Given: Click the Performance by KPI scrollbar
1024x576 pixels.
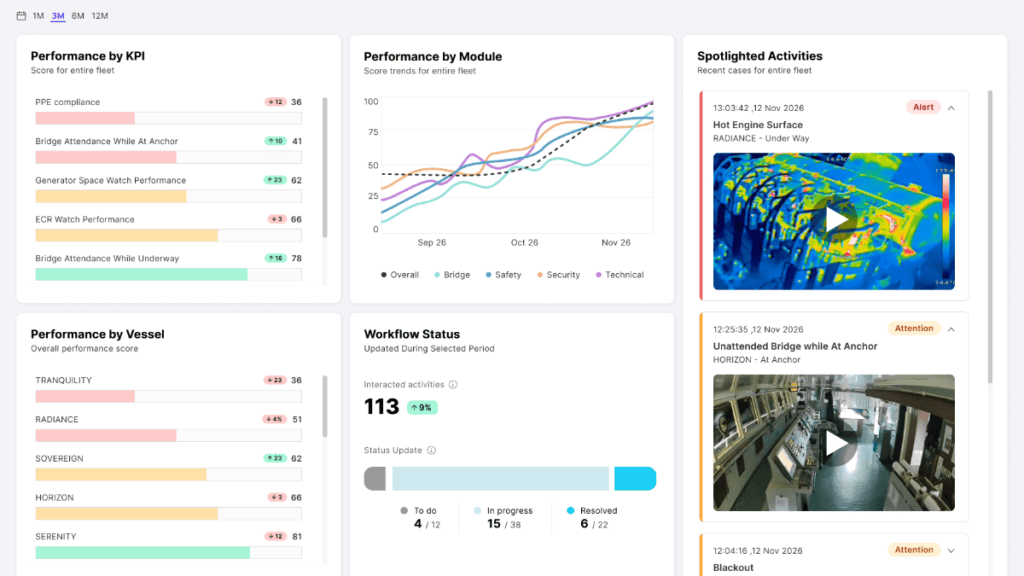Looking at the screenshot, I should (x=325, y=168).
